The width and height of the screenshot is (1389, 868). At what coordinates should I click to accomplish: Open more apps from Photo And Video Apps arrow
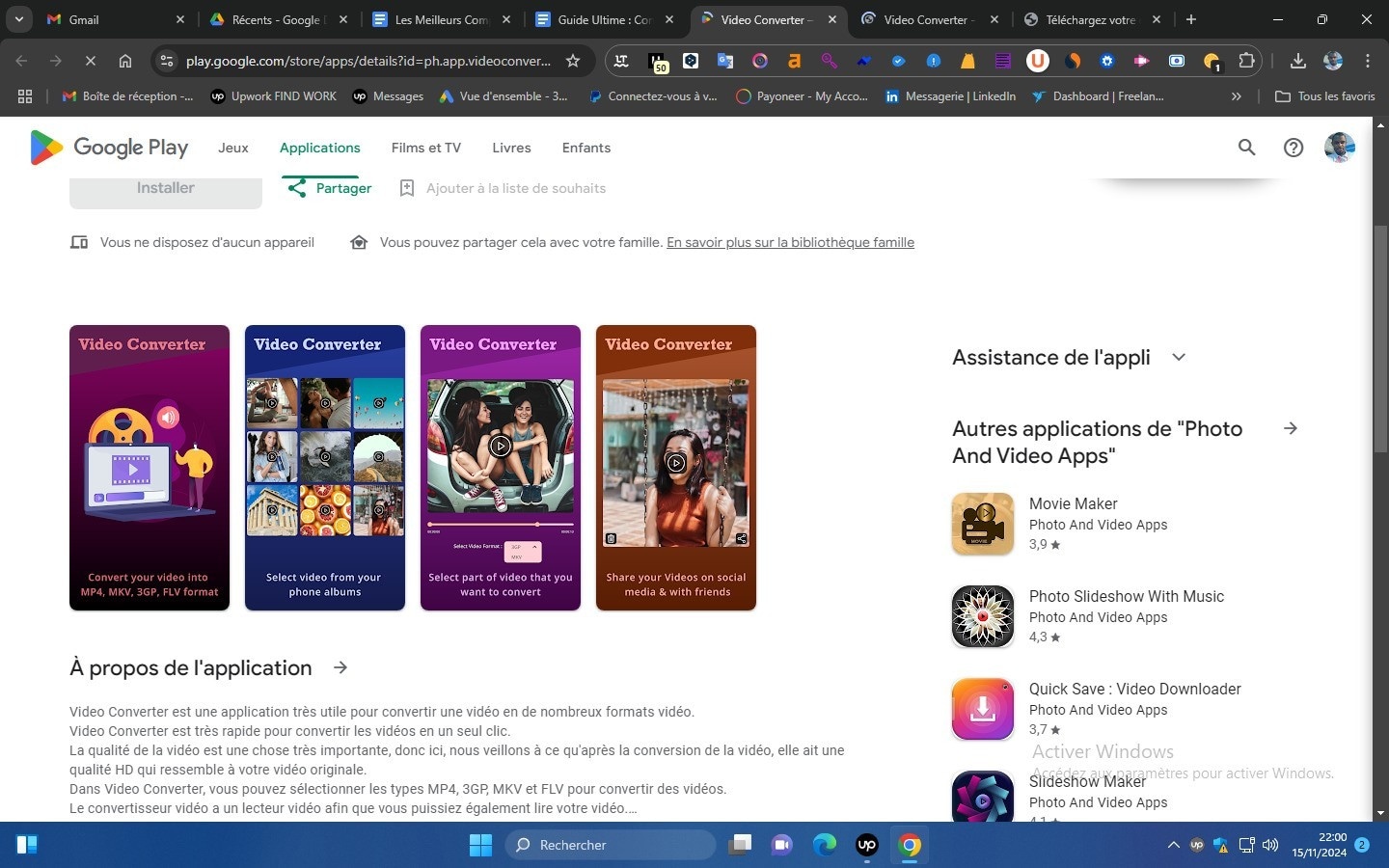click(x=1291, y=428)
